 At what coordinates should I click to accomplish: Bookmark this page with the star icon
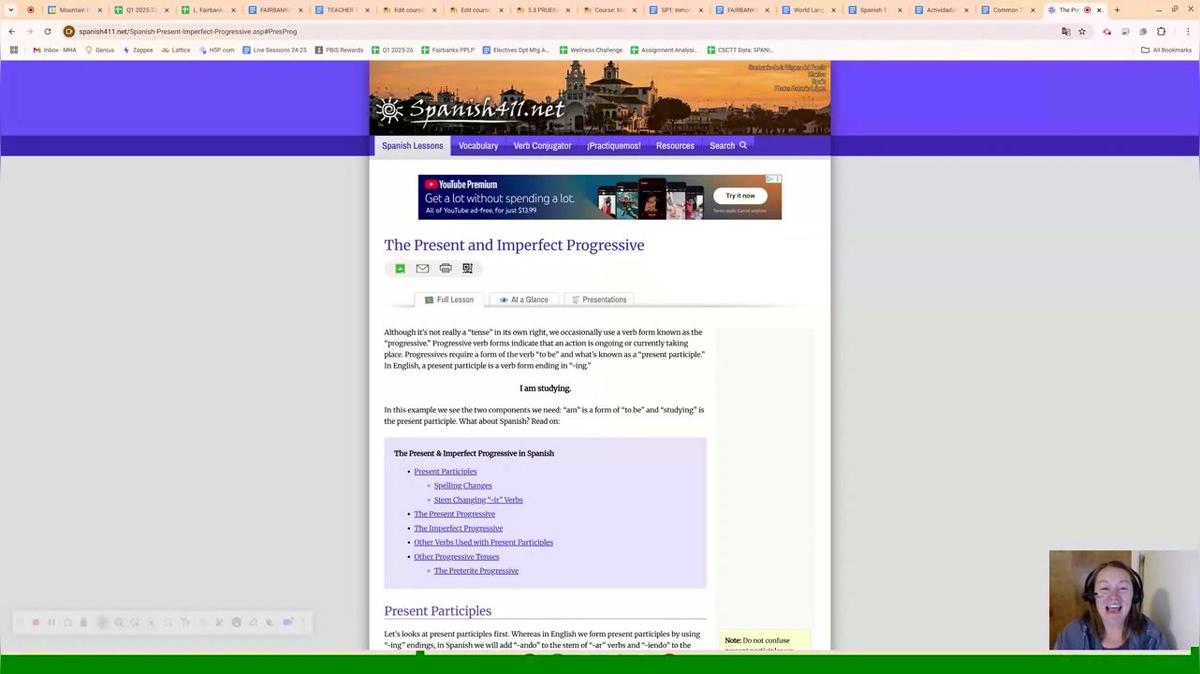(1082, 31)
